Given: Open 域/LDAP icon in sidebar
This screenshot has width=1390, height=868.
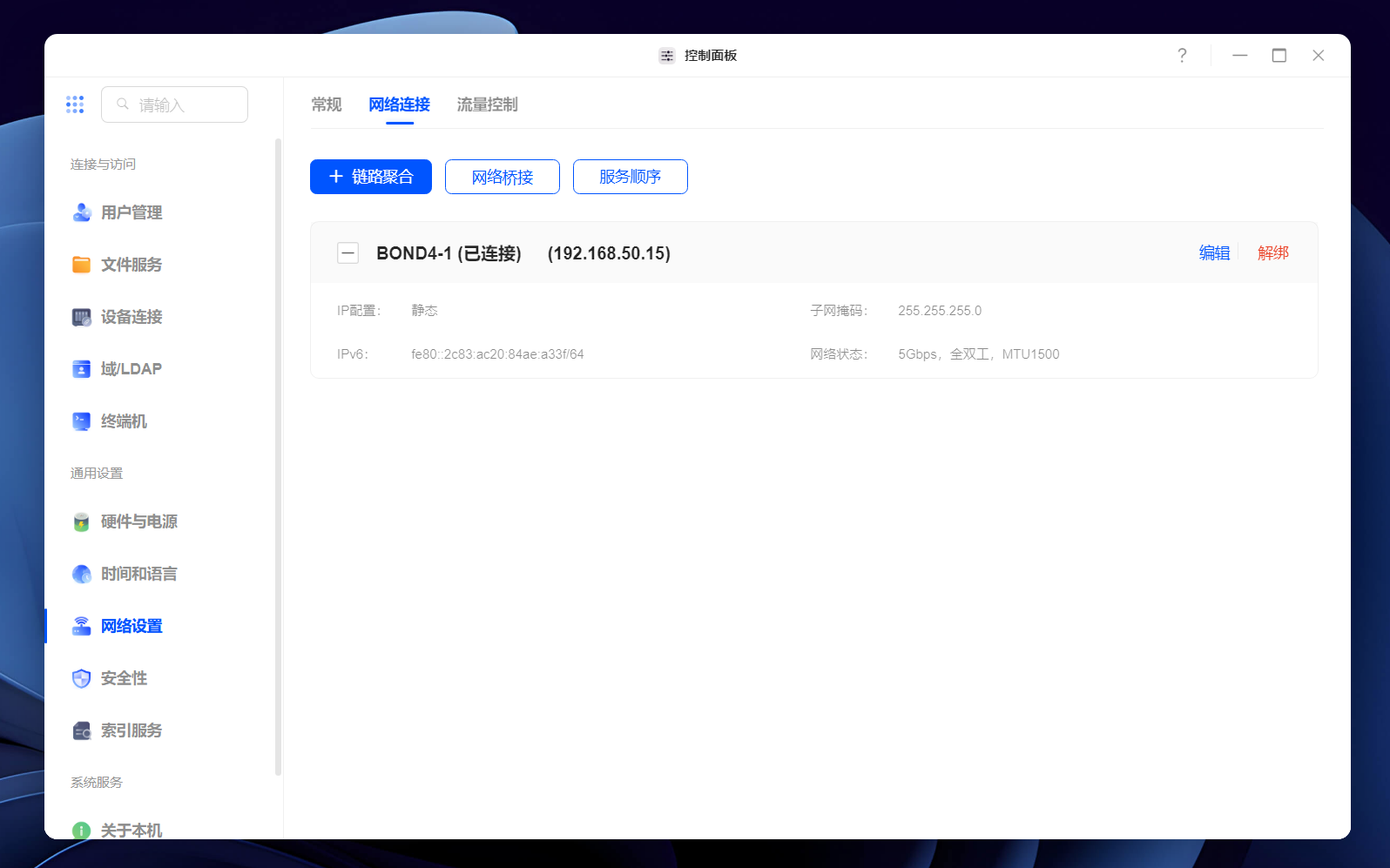Looking at the screenshot, I should (82, 369).
